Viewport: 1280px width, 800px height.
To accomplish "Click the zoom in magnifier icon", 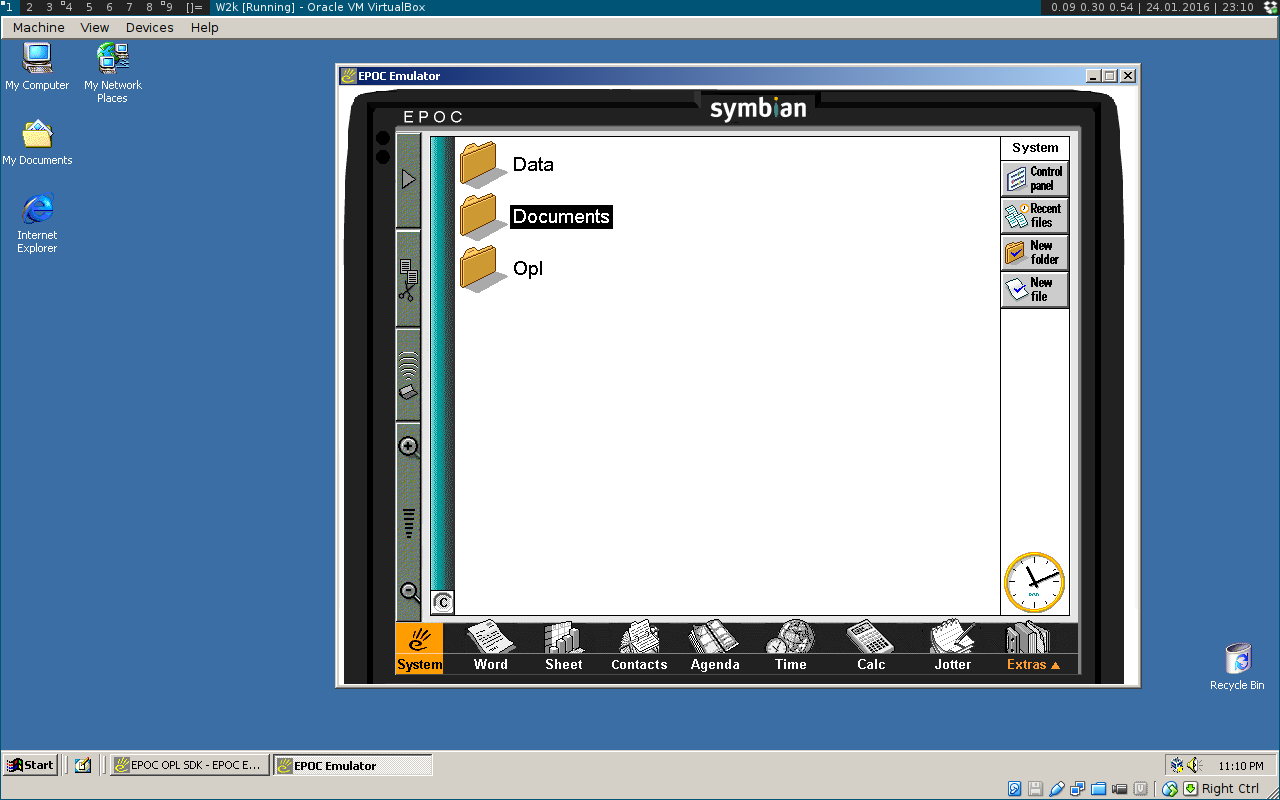I will 409,447.
